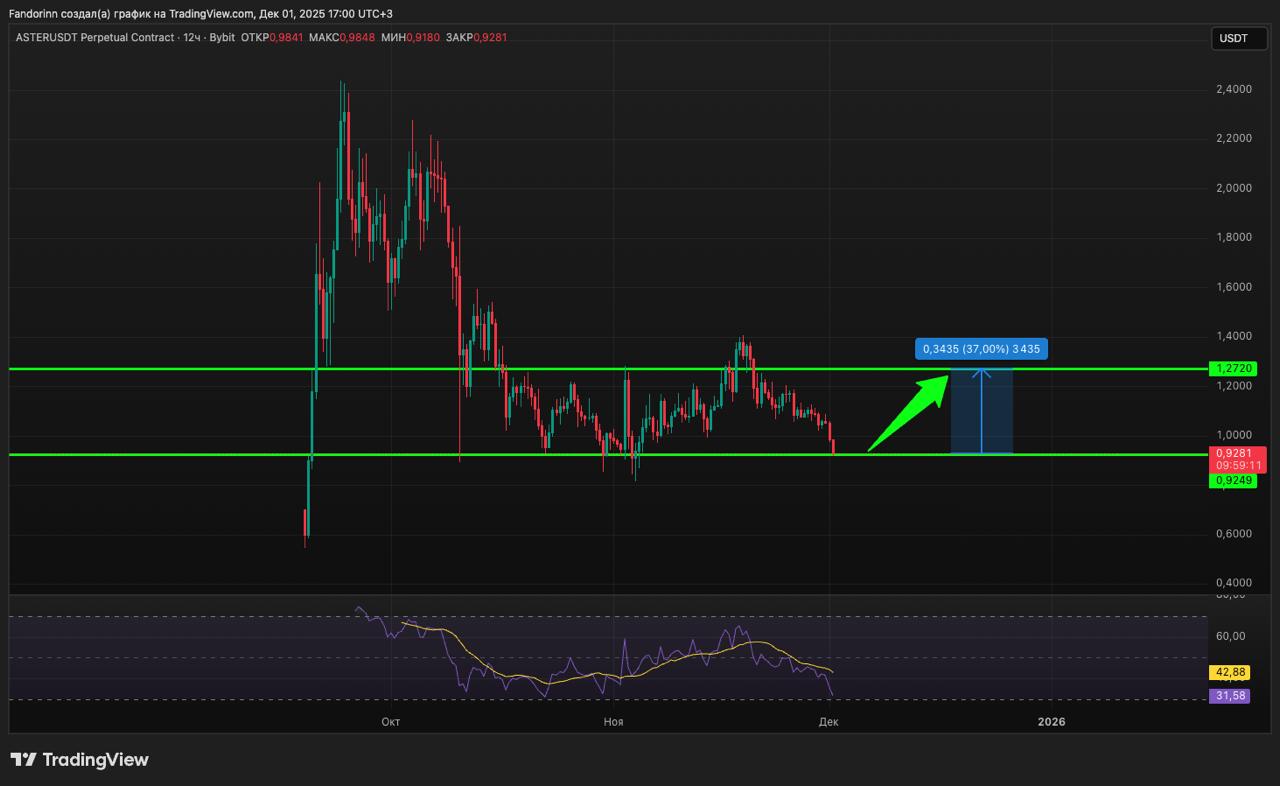Click the Окт label on time axis
Image resolution: width=1280 pixels, height=786 pixels.
[x=391, y=721]
